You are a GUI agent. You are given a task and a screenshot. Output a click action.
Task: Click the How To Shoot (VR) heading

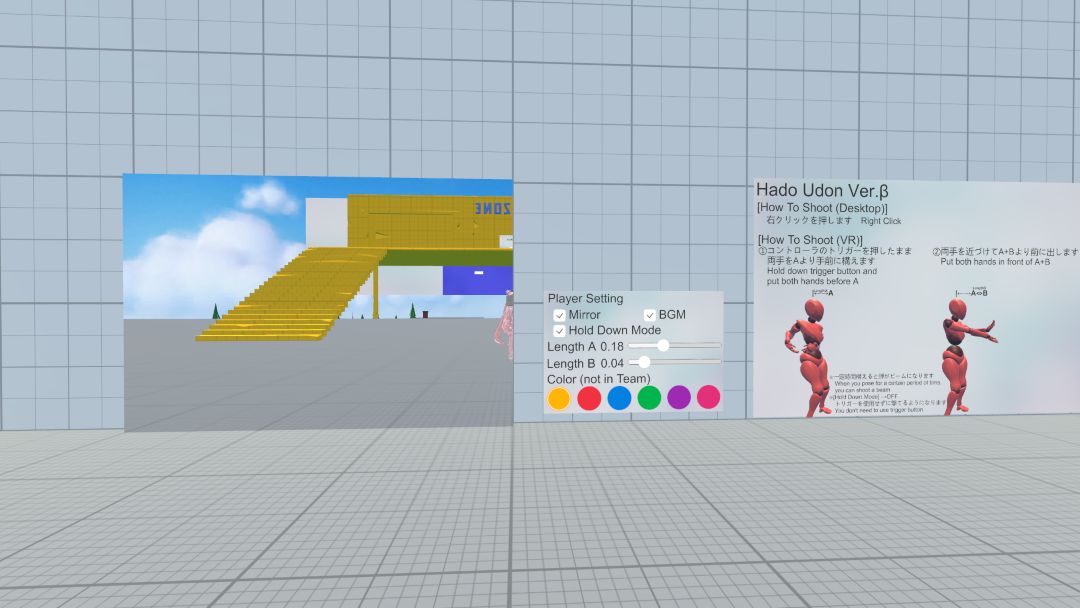pos(810,240)
